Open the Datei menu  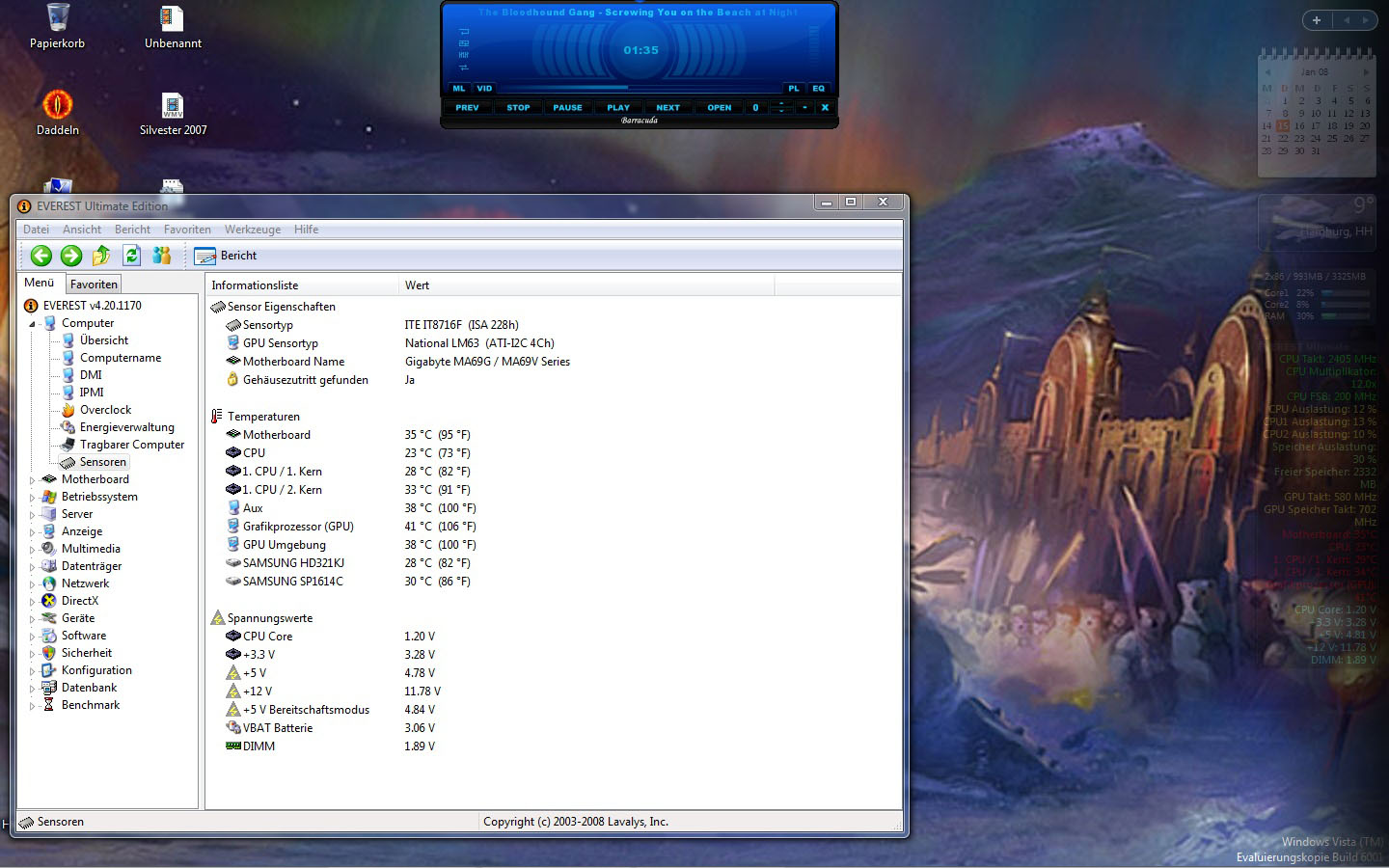[36, 230]
